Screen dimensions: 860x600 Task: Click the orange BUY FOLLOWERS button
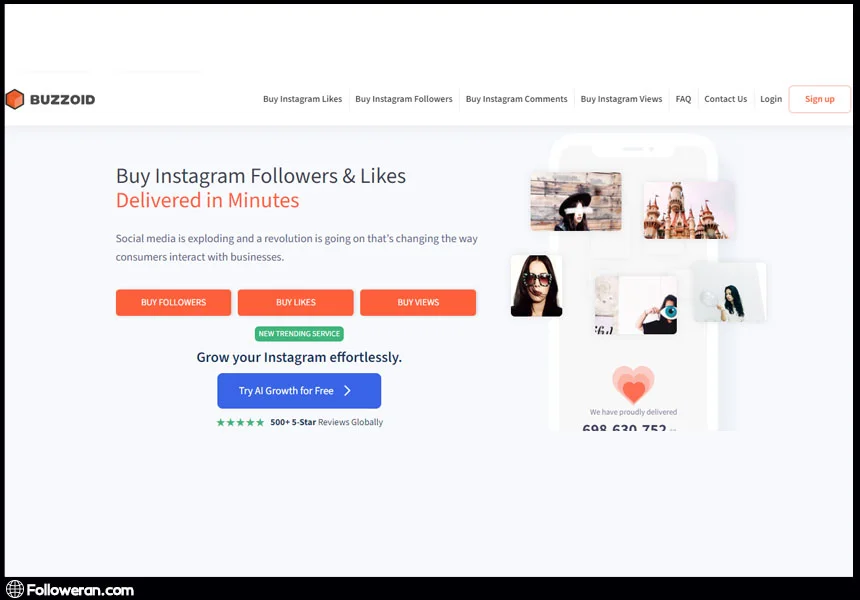(173, 302)
